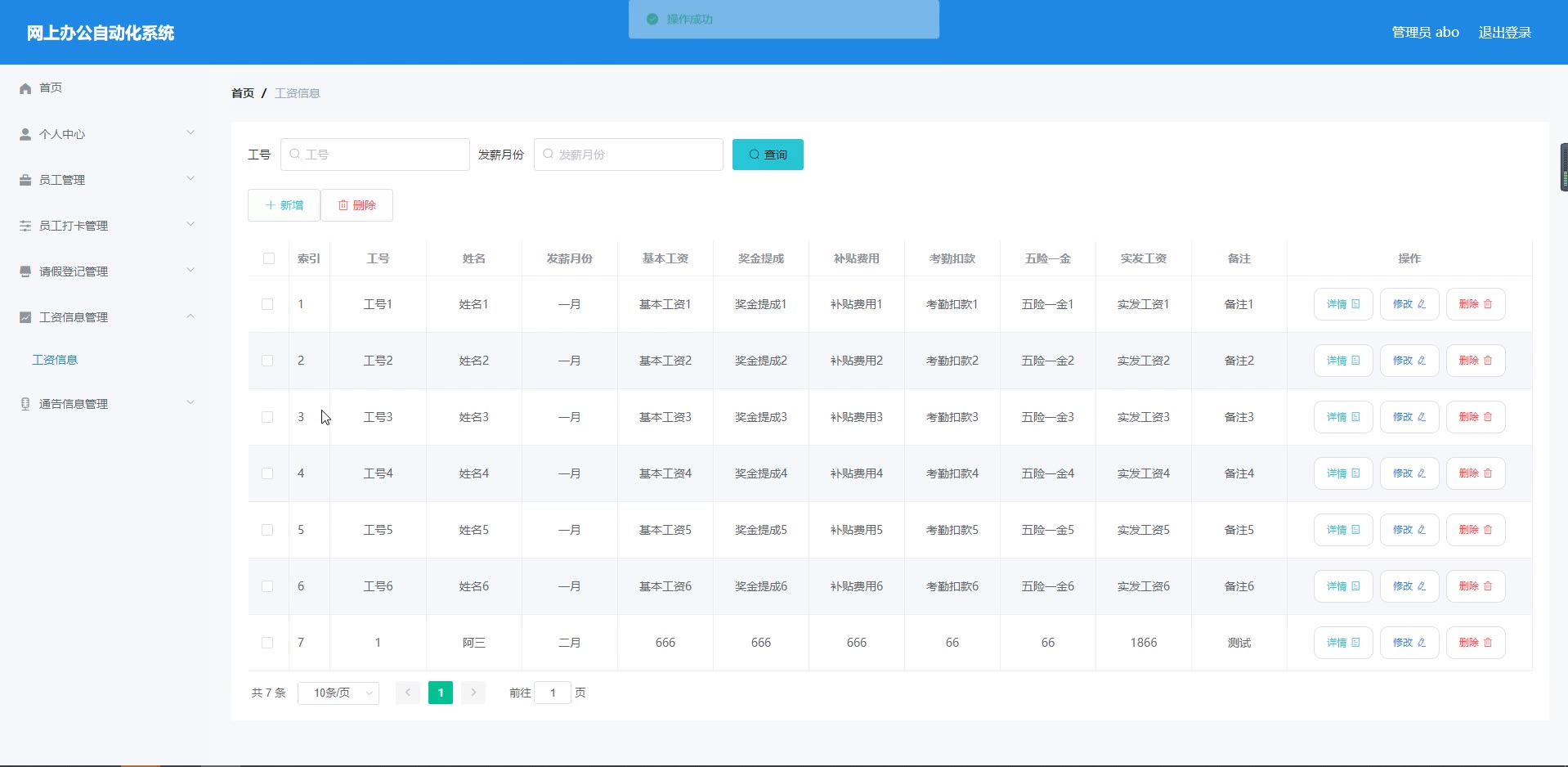
Task: Open 员工管理 menu label
Action: [x=62, y=180]
